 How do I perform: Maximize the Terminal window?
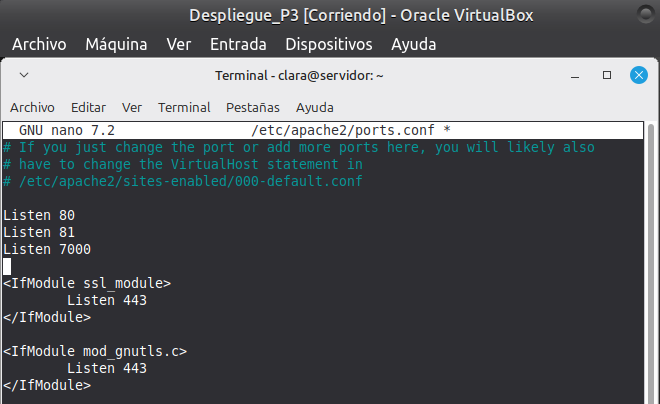click(x=606, y=75)
